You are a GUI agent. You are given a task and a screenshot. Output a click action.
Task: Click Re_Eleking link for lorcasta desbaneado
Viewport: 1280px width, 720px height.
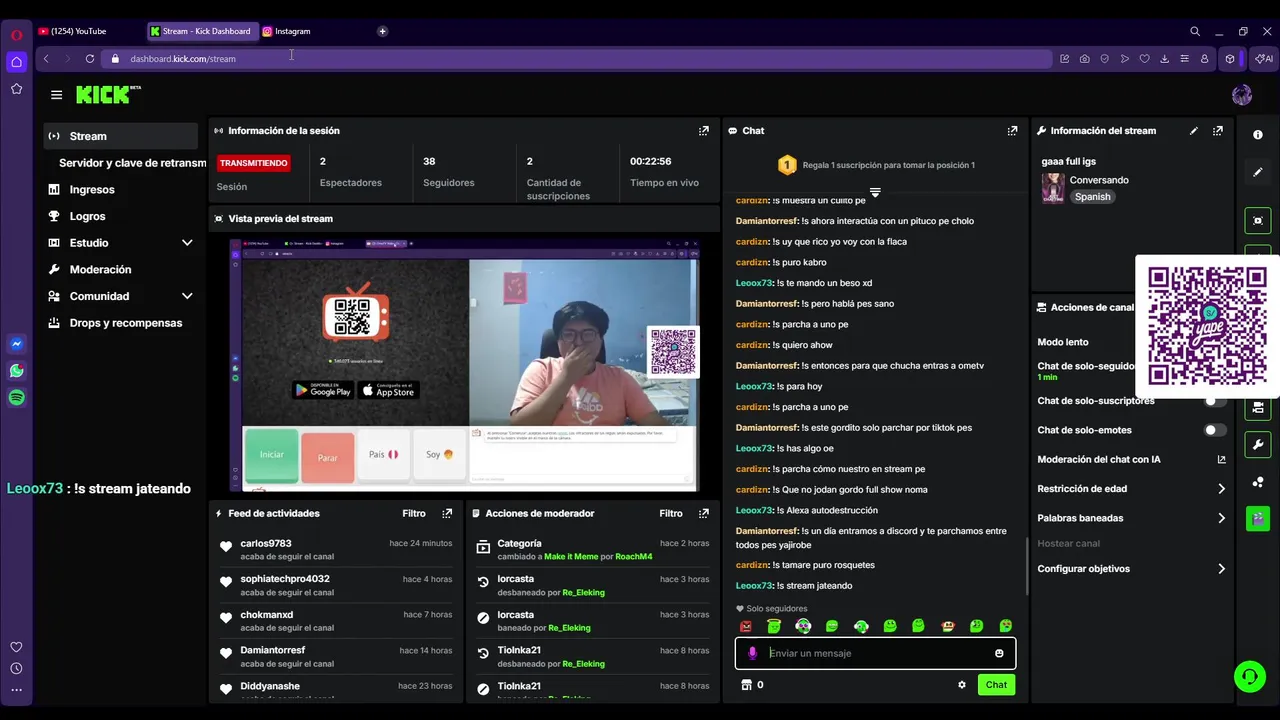point(583,593)
